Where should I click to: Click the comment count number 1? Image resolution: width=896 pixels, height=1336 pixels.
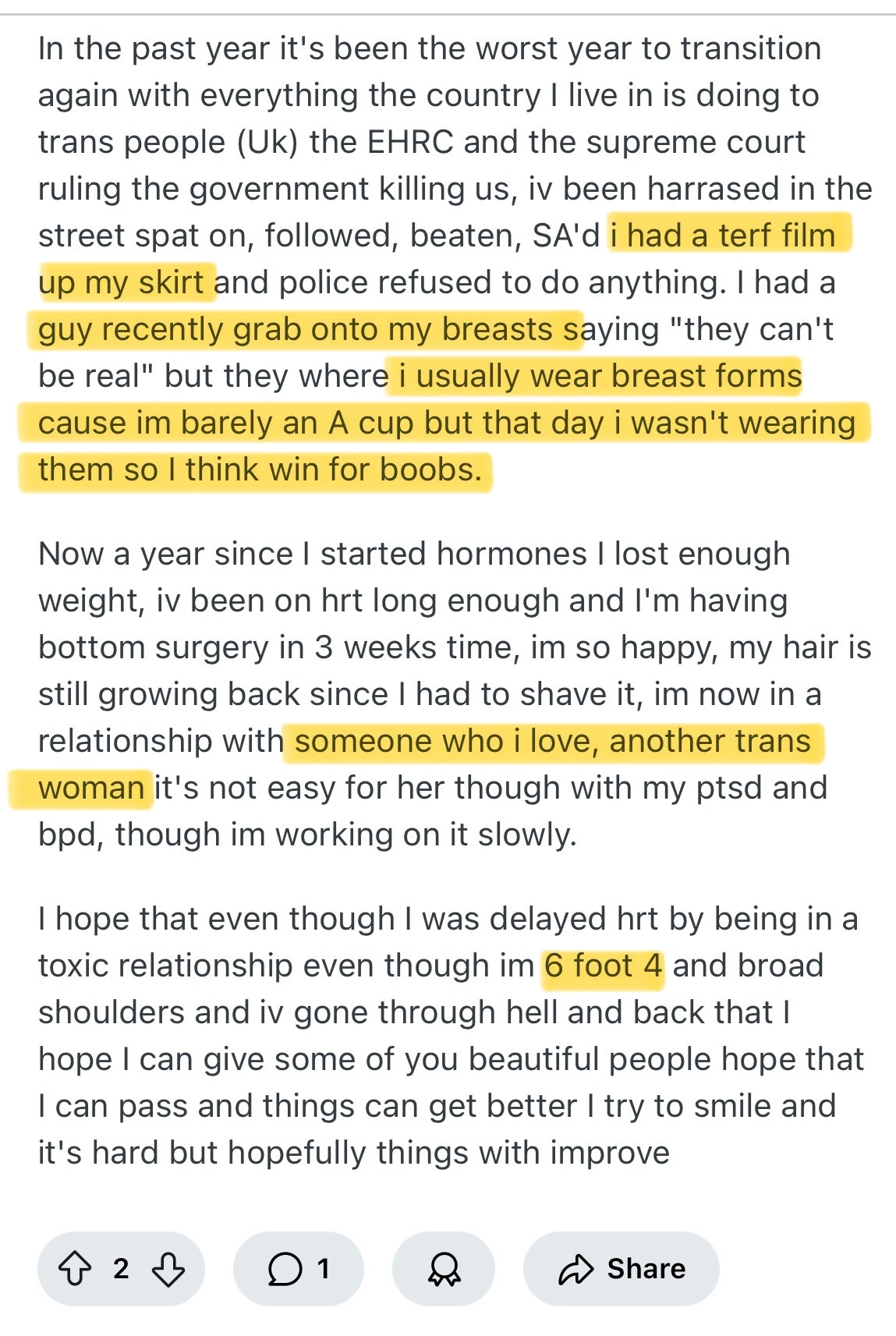[324, 1269]
